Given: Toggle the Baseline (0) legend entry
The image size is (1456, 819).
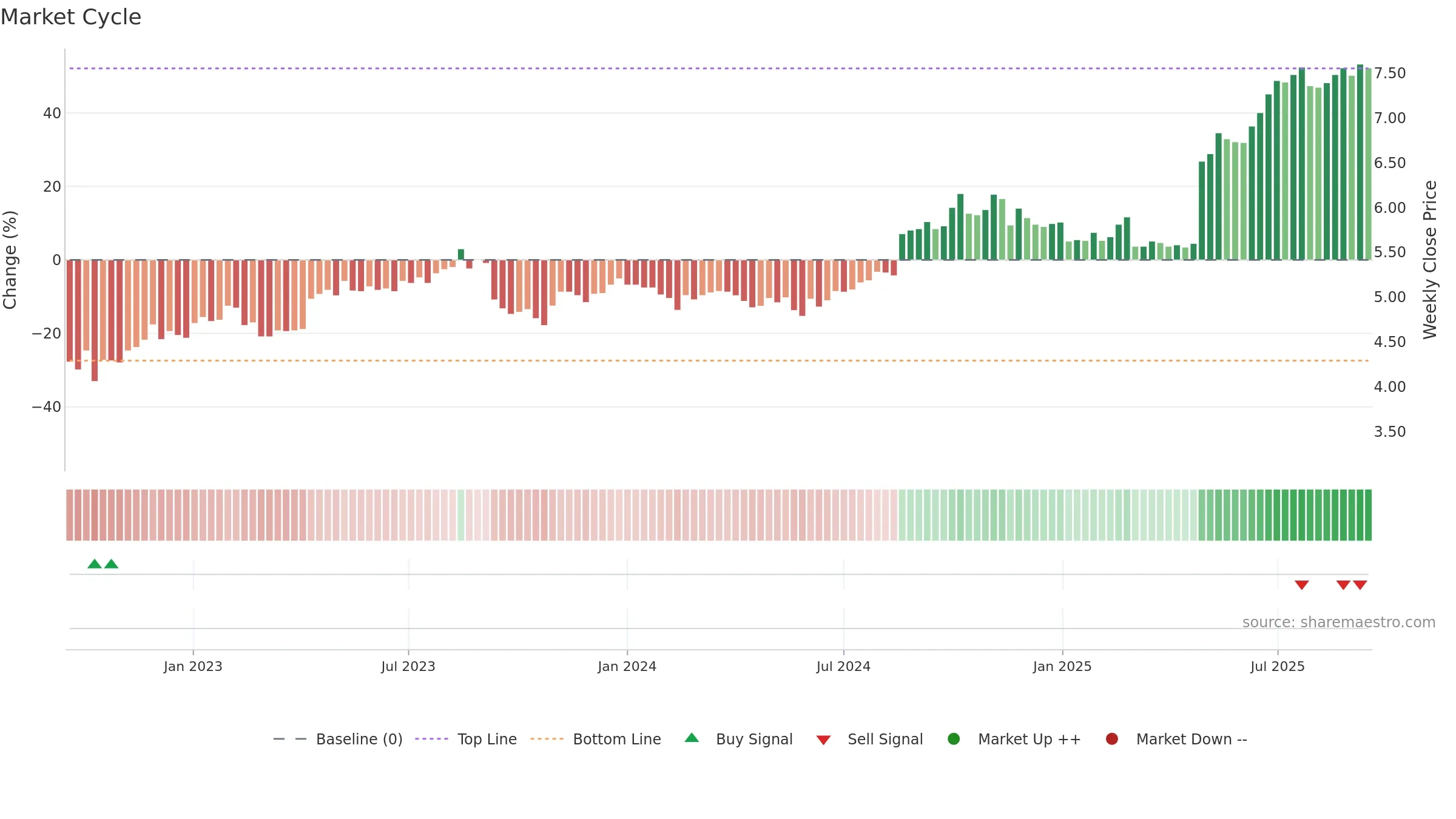Looking at the screenshot, I should [x=338, y=739].
